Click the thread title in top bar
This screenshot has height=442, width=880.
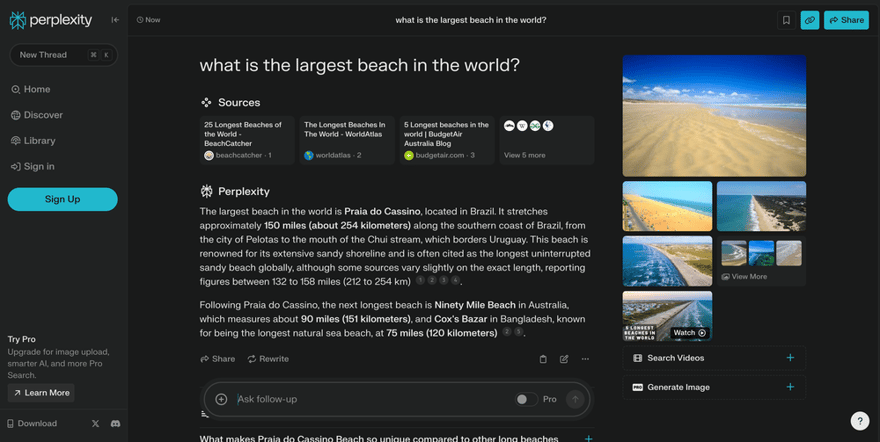tap(471, 20)
